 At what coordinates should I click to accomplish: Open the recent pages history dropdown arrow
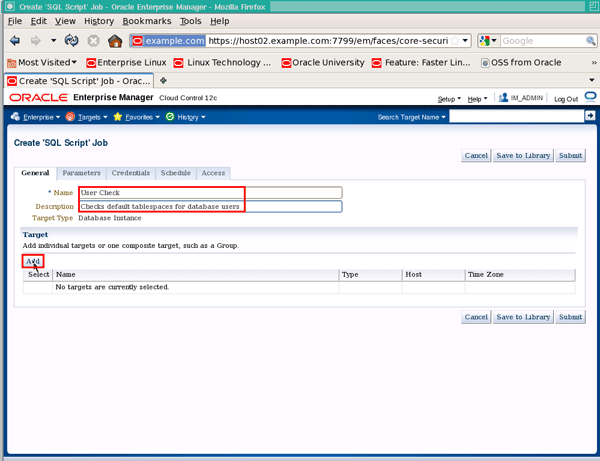click(53, 40)
